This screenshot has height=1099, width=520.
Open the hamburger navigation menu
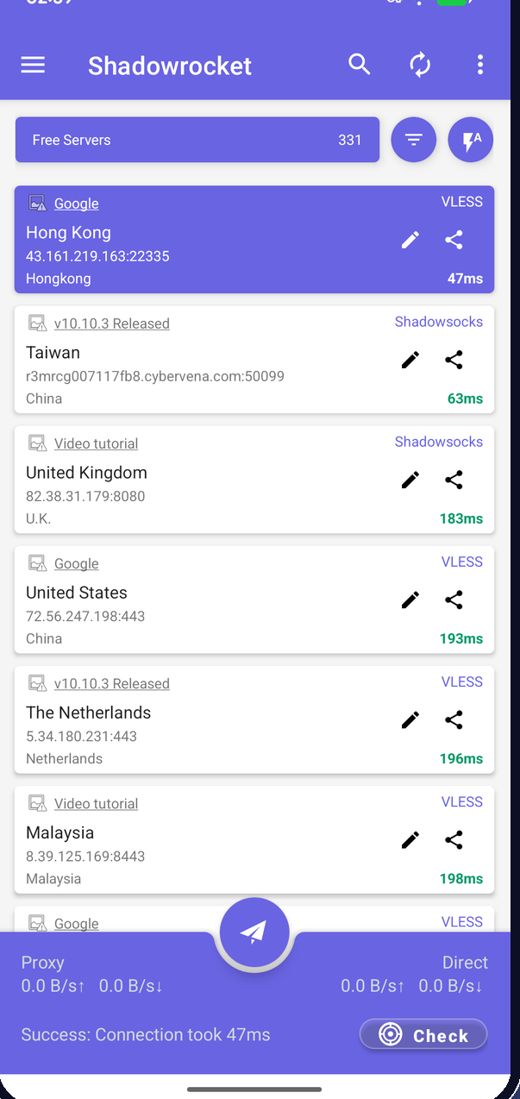click(33, 65)
